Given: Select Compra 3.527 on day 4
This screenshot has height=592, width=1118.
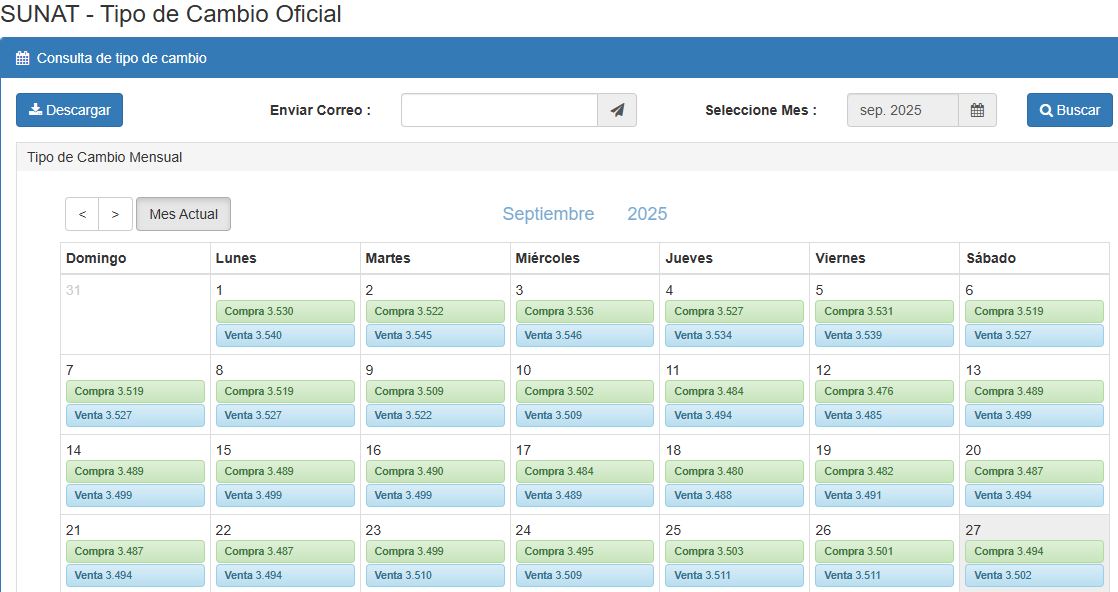Looking at the screenshot, I should point(734,312).
